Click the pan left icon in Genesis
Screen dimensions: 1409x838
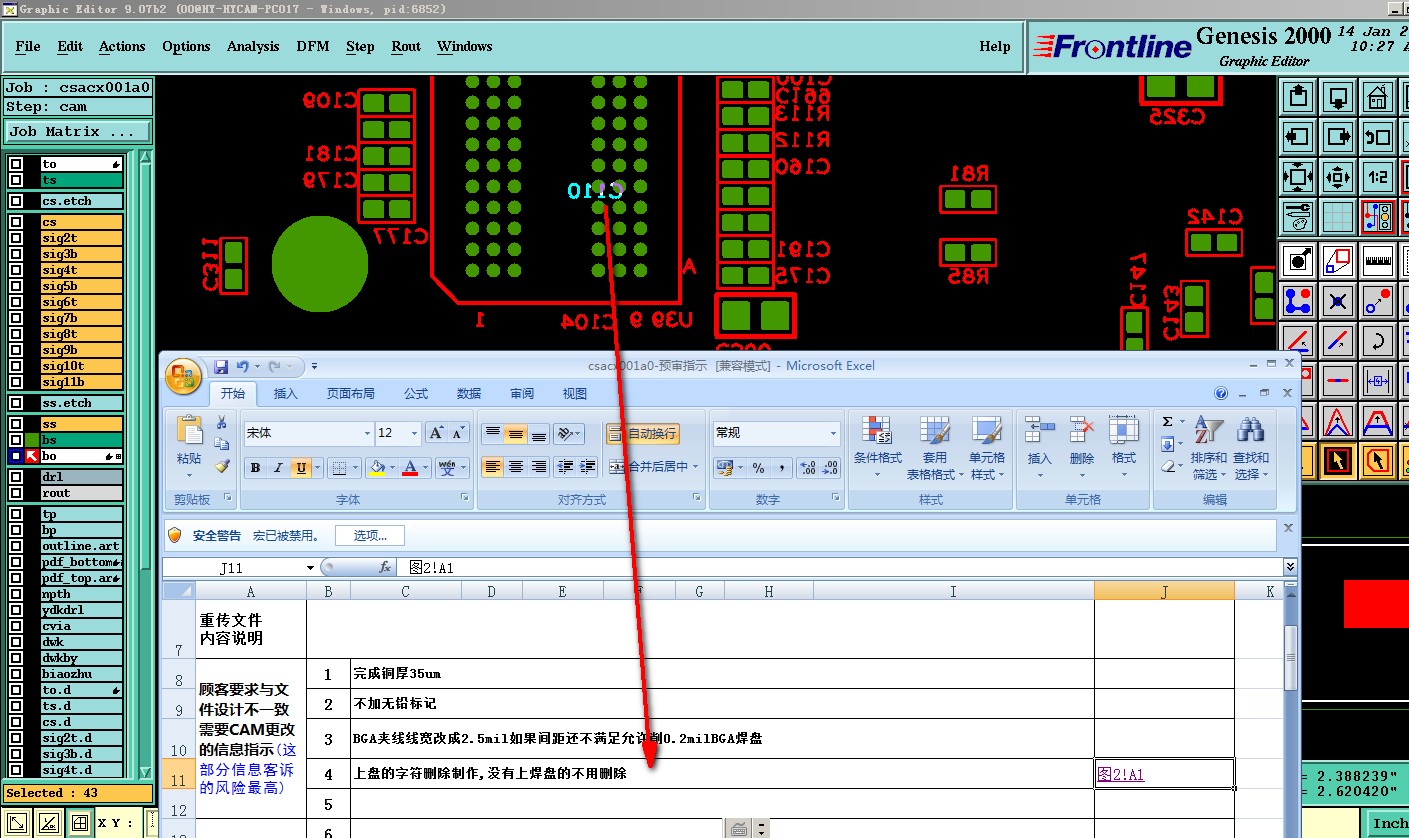click(x=1298, y=137)
